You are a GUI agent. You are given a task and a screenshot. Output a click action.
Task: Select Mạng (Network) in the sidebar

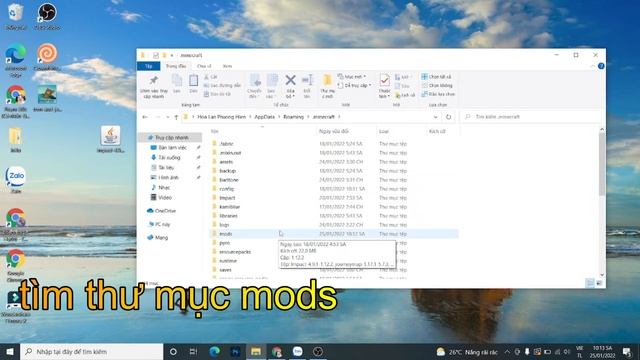(161, 237)
